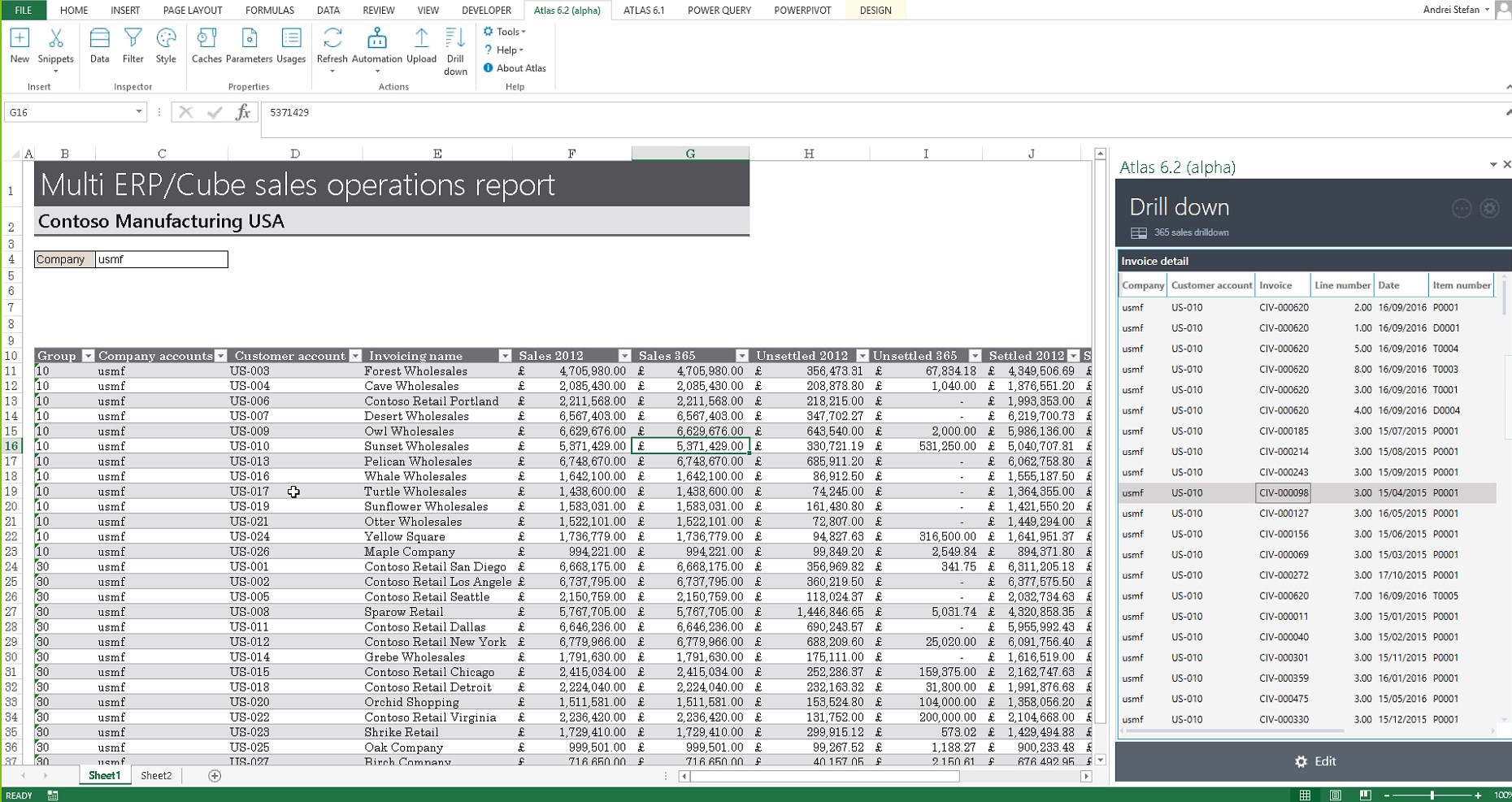
Task: Open Parameters properties
Action: (x=249, y=46)
